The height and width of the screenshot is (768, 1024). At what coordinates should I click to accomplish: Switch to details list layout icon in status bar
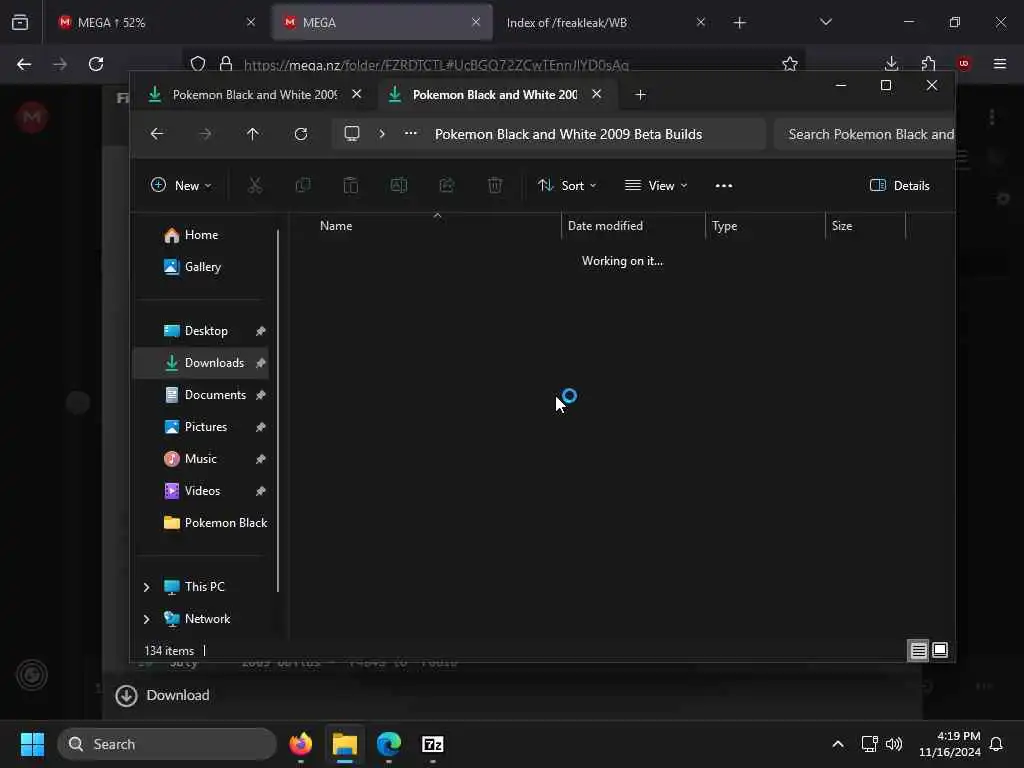coord(918,650)
